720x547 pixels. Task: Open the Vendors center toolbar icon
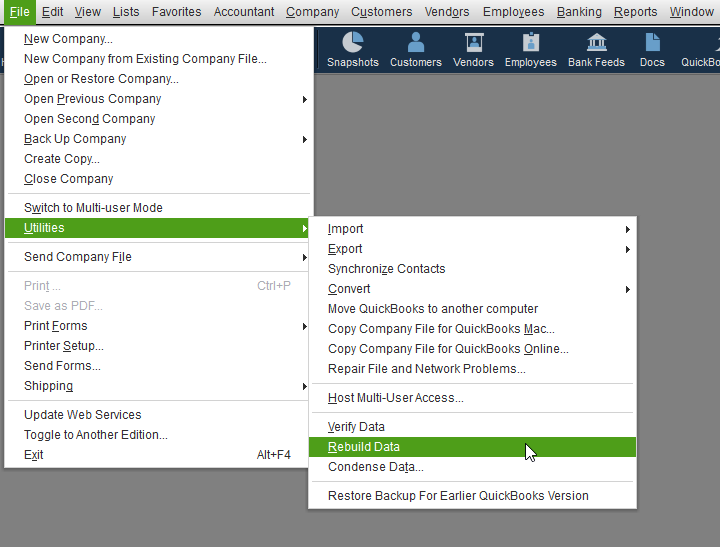click(473, 50)
